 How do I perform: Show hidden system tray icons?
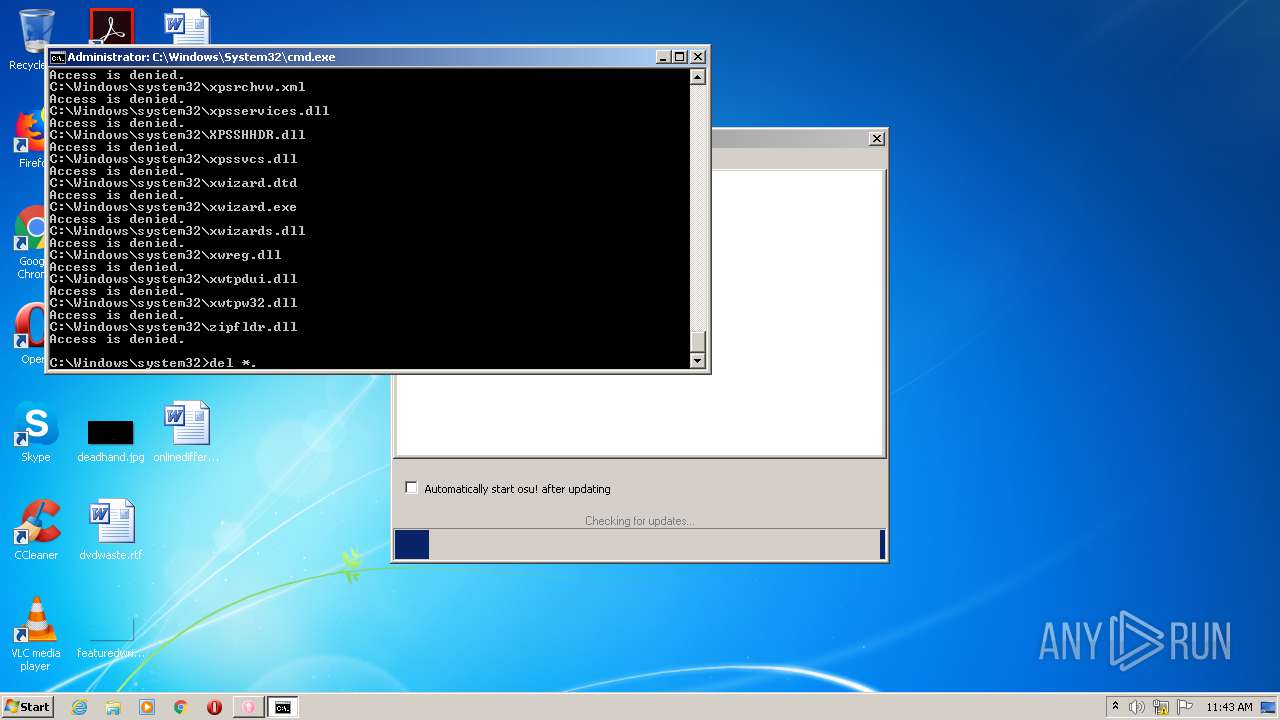(x=1115, y=706)
